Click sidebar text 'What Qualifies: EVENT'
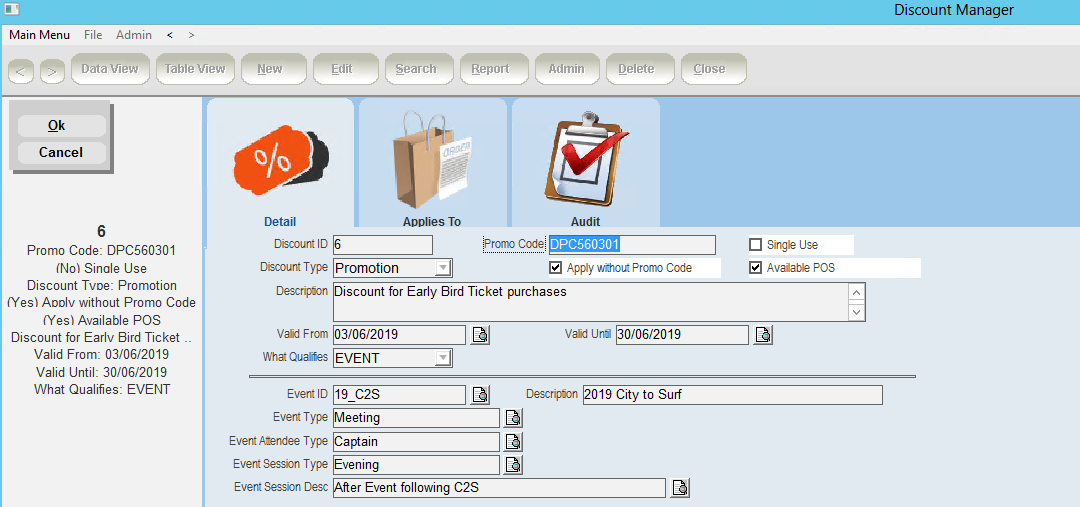1080x507 pixels. pos(101,389)
